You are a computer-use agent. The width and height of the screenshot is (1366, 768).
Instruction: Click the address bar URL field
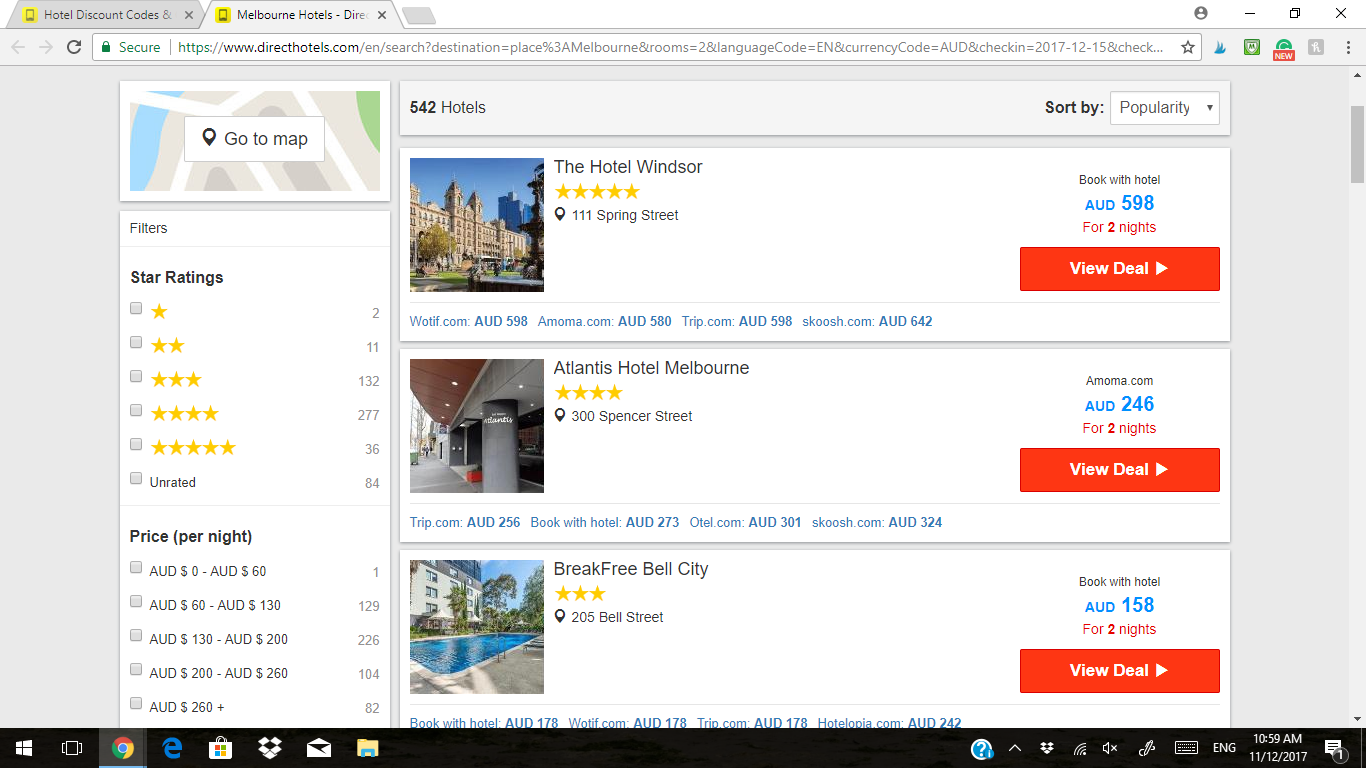670,47
